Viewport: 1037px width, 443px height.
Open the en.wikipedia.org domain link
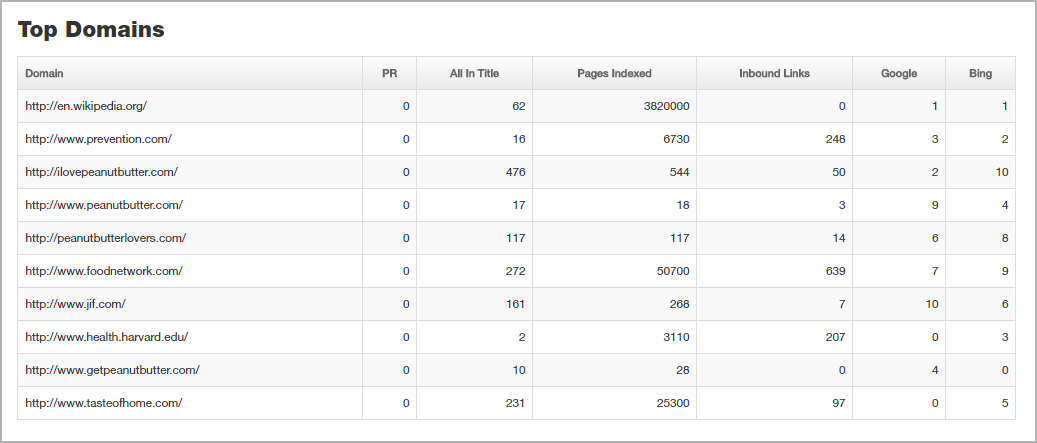pos(86,106)
